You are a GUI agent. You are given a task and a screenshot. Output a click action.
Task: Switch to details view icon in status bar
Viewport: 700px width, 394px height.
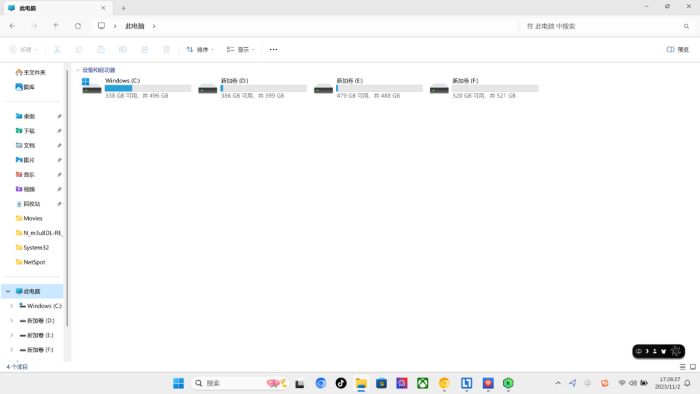tap(682, 367)
